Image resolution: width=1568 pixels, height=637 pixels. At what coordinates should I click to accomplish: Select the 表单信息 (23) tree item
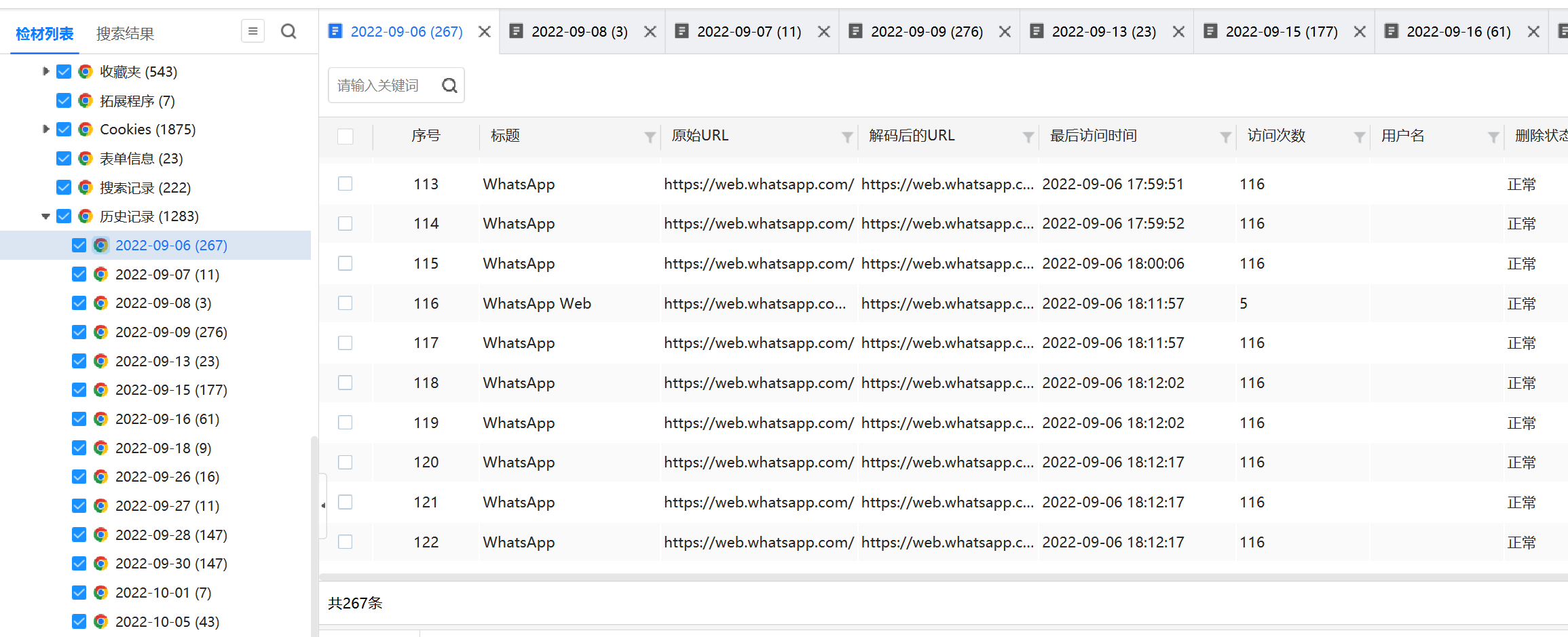pos(141,158)
